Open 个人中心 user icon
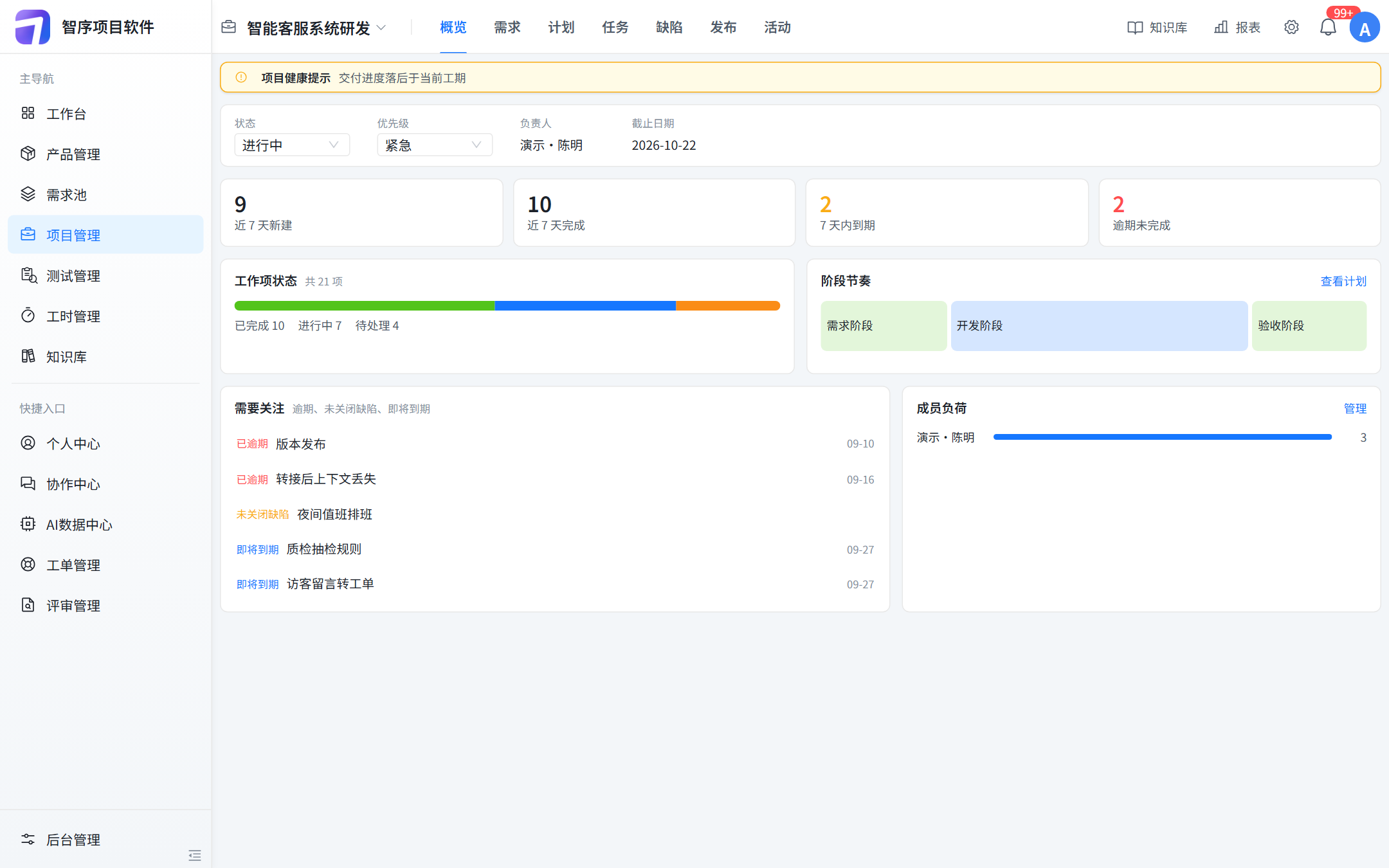The height and width of the screenshot is (868, 1389). [x=28, y=443]
